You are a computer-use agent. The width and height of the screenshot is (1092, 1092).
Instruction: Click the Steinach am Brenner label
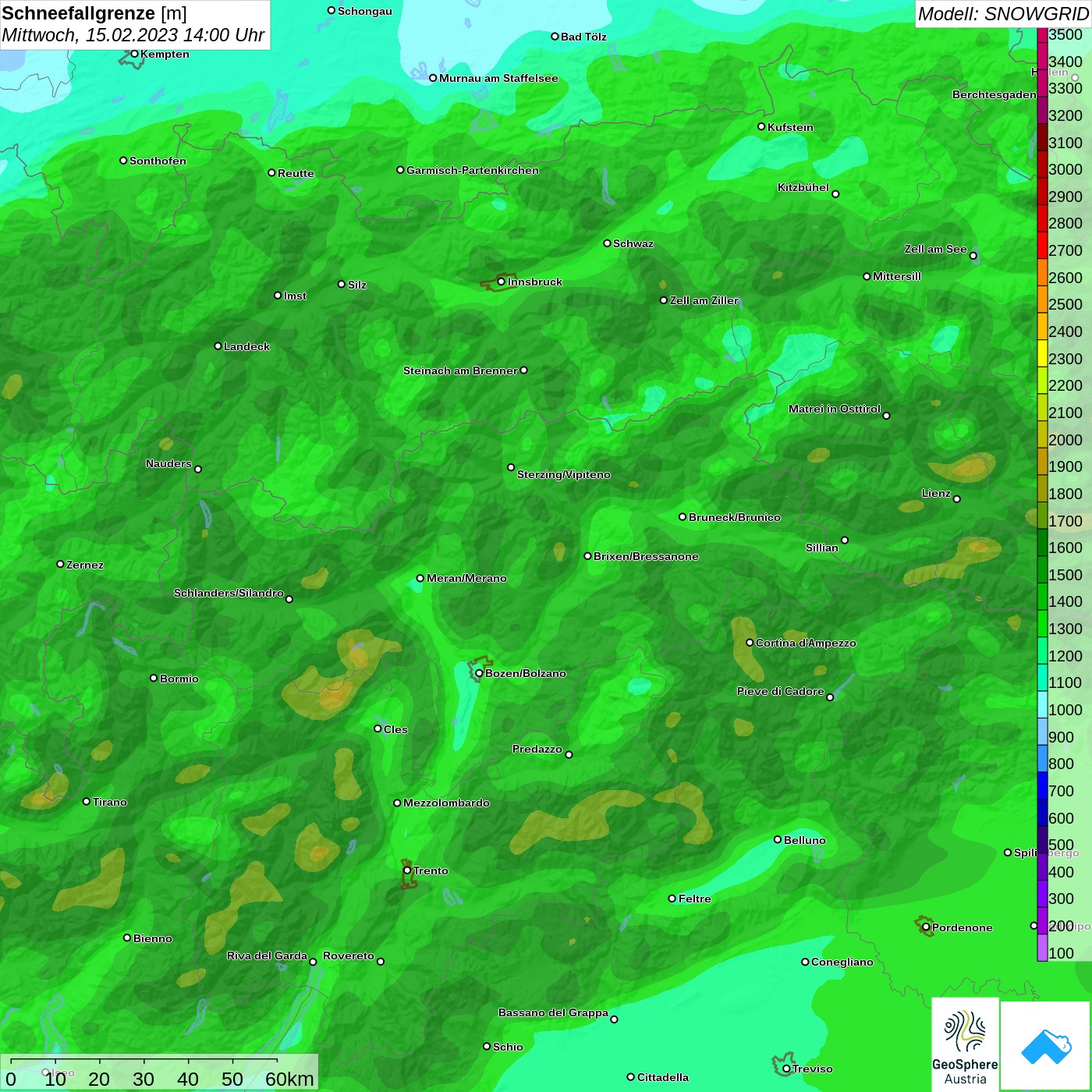[460, 370]
